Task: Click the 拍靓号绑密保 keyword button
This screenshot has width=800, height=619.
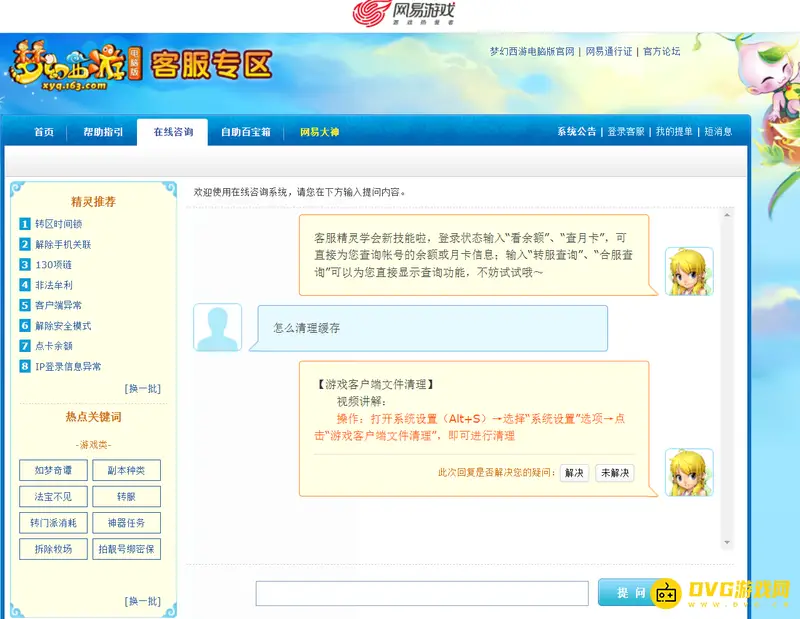Action: click(127, 549)
